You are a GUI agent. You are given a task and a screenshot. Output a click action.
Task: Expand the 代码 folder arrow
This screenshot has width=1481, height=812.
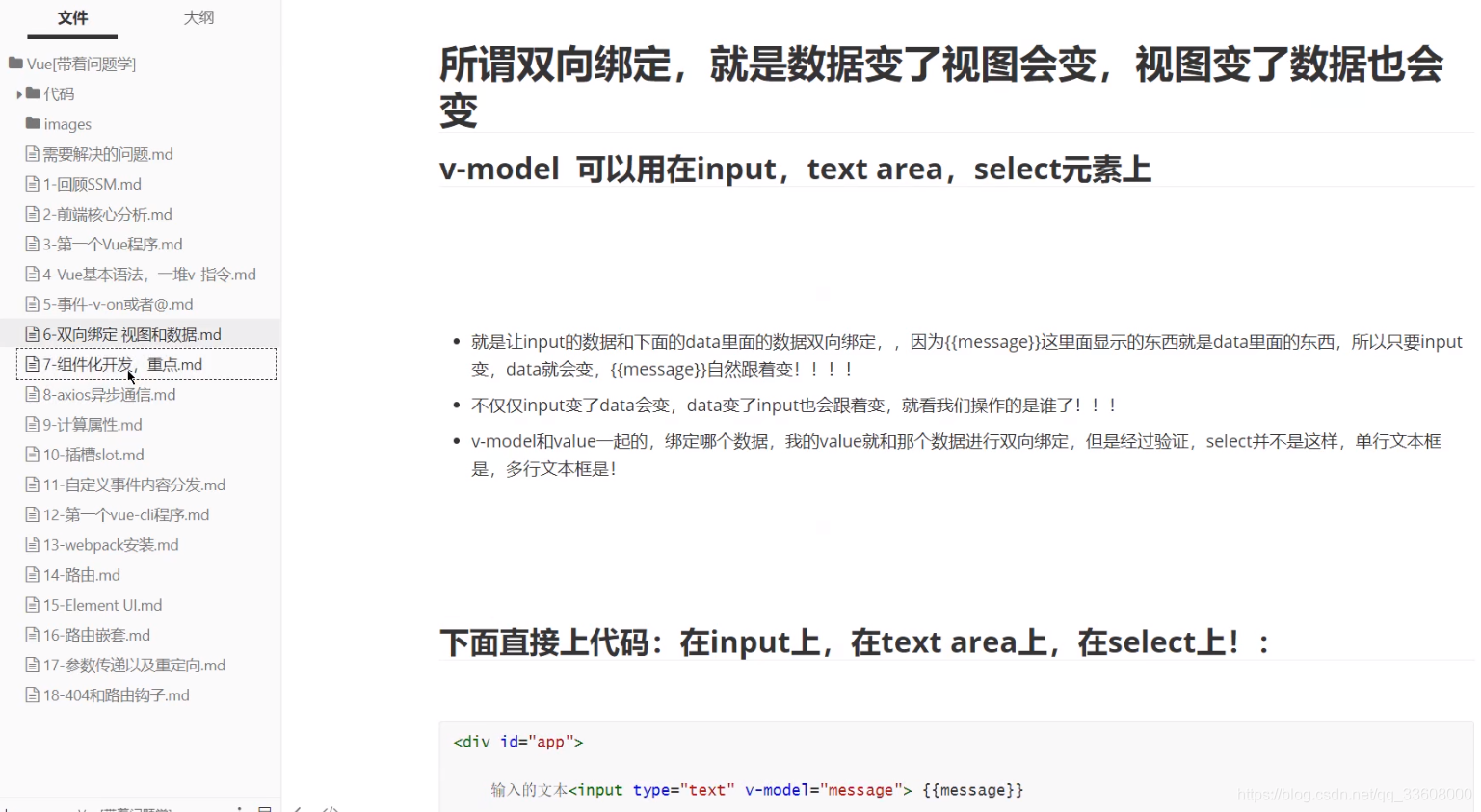[19, 94]
